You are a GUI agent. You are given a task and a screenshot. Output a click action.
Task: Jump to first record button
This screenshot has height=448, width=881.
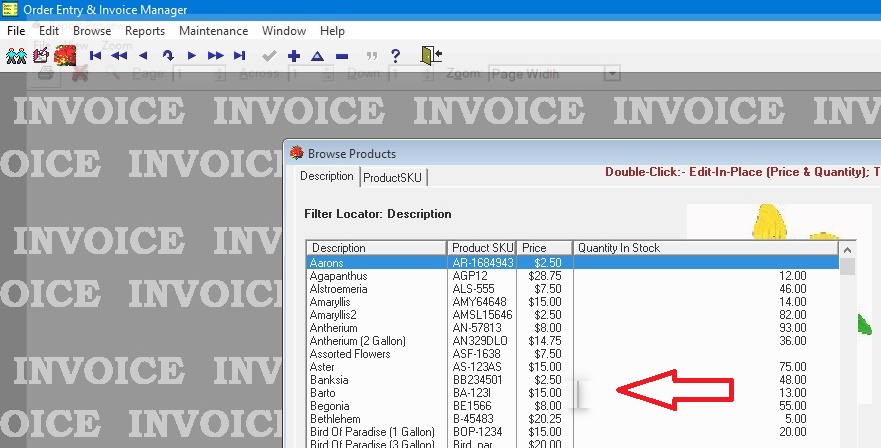pos(96,56)
